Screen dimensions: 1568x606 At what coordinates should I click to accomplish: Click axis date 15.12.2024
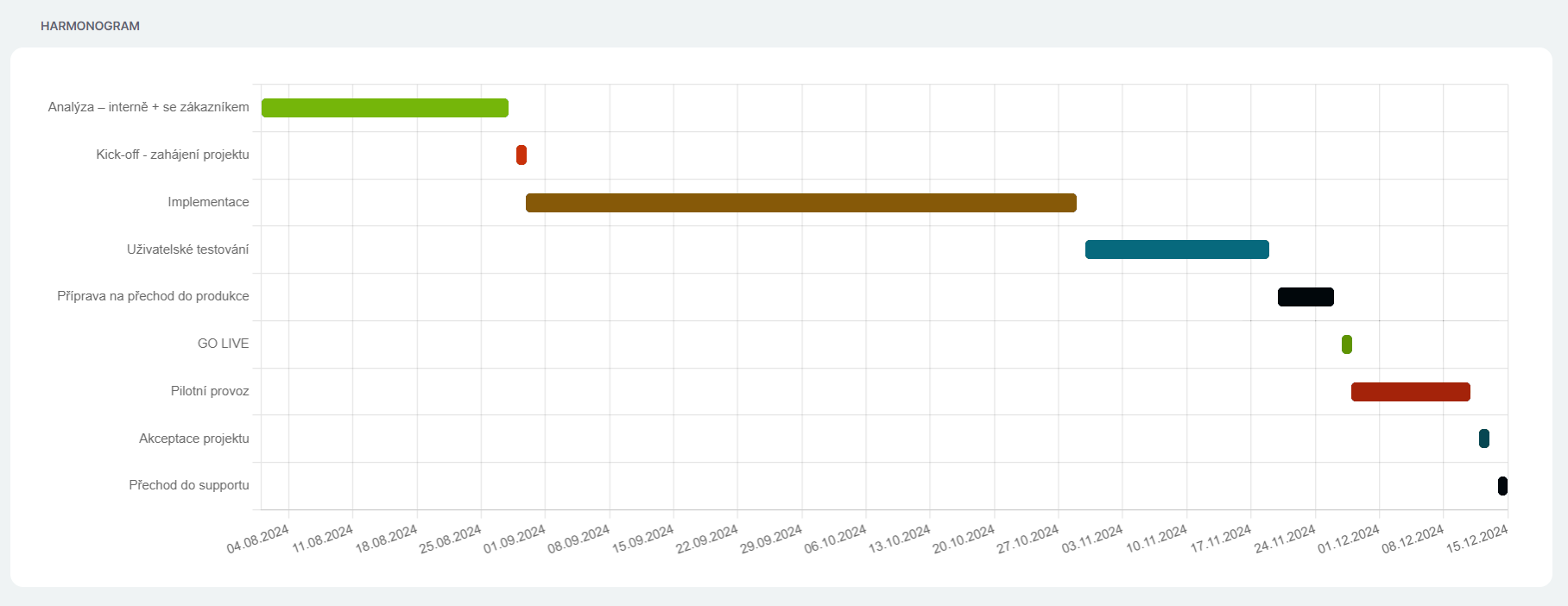[x=1477, y=540]
